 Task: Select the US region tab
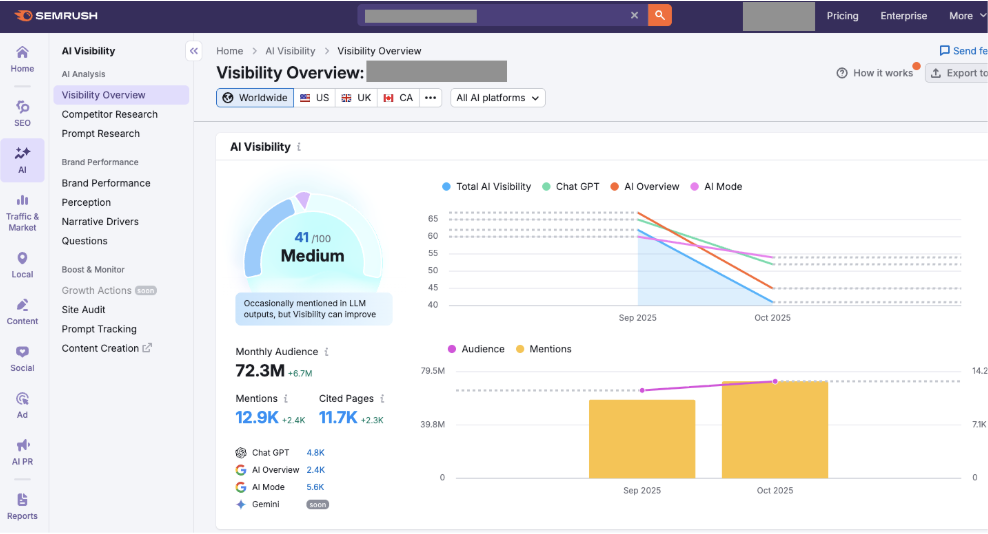click(315, 98)
